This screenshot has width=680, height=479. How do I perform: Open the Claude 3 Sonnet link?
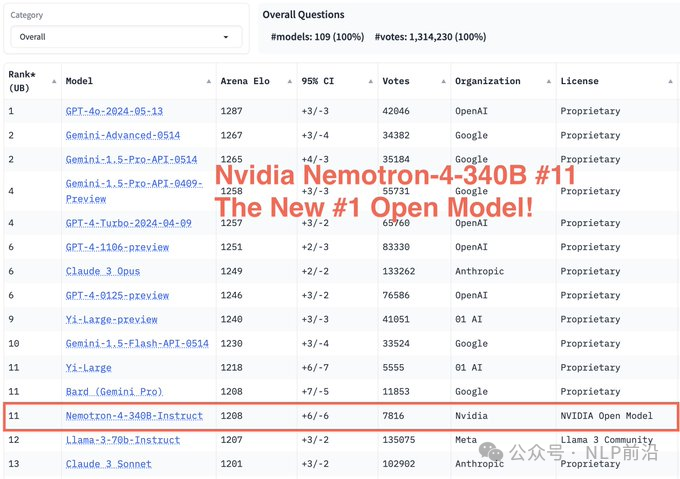pos(108,464)
